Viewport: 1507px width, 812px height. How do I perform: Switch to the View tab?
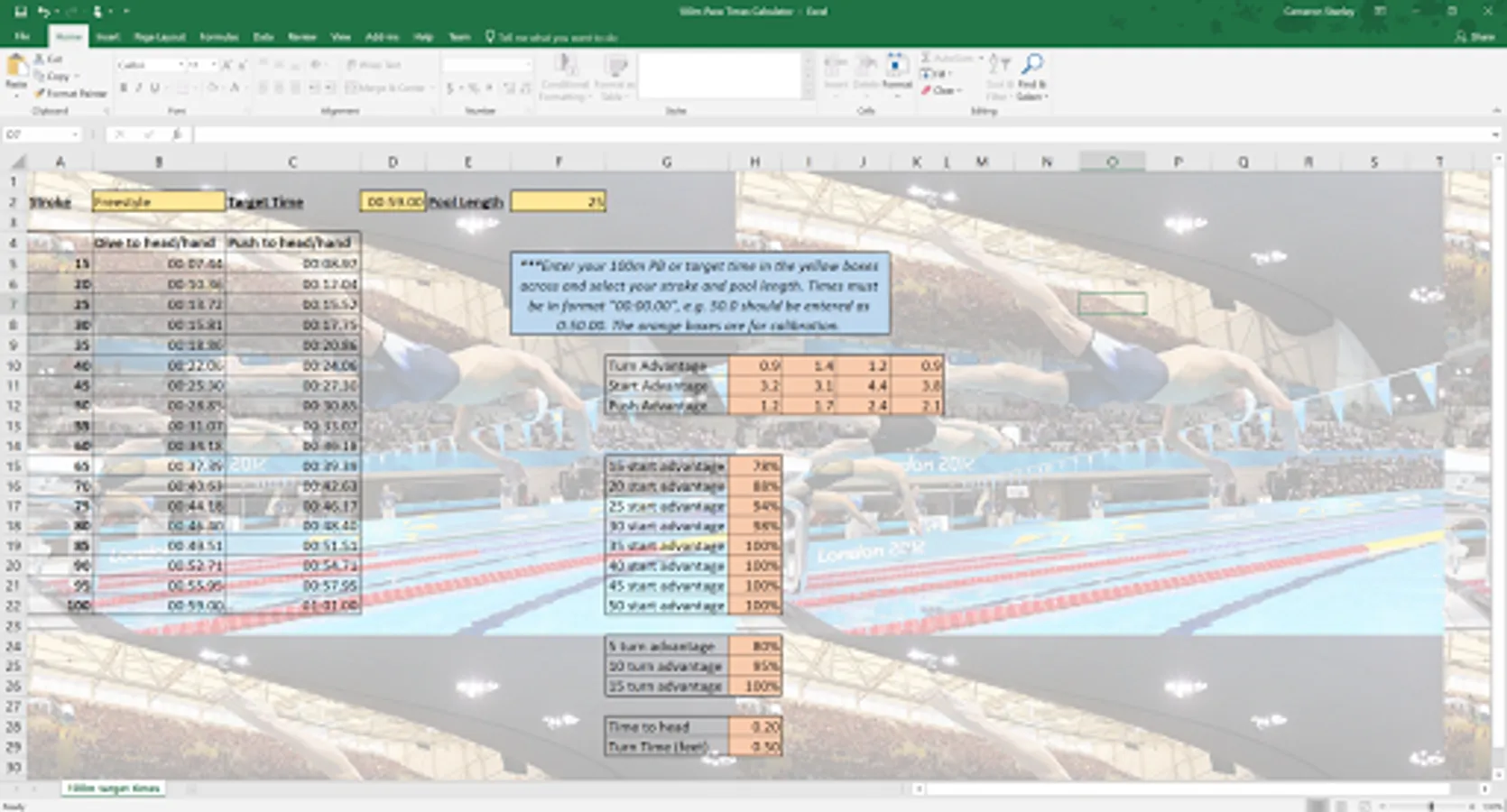pos(341,37)
